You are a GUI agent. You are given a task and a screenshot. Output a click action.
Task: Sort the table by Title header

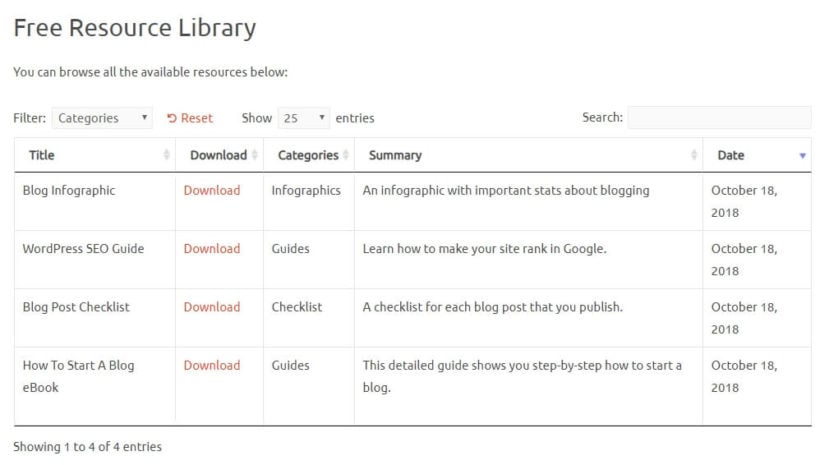(42, 155)
